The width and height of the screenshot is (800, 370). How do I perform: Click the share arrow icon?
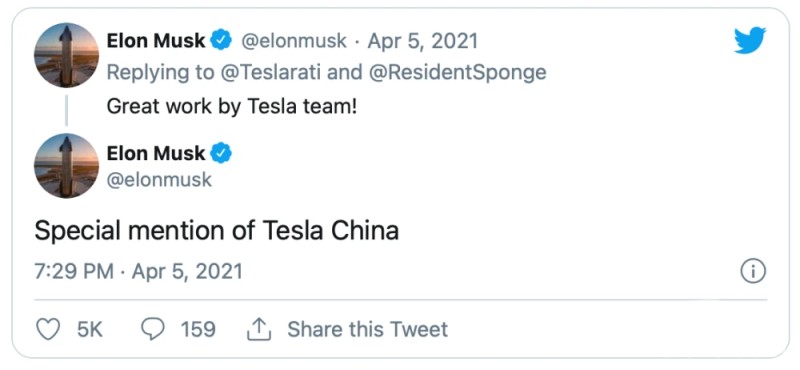[259, 329]
